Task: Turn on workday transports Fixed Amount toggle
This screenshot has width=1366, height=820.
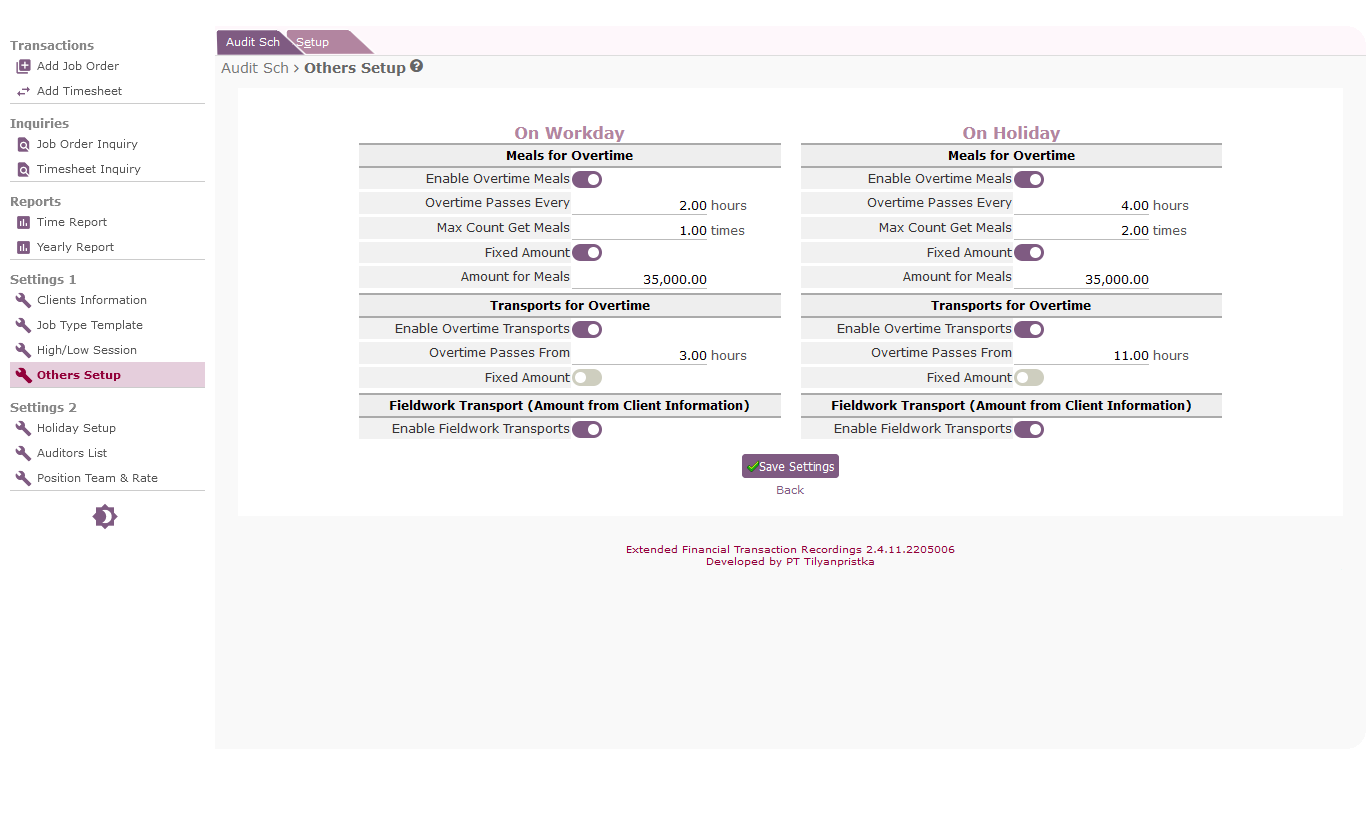Action: click(x=587, y=378)
